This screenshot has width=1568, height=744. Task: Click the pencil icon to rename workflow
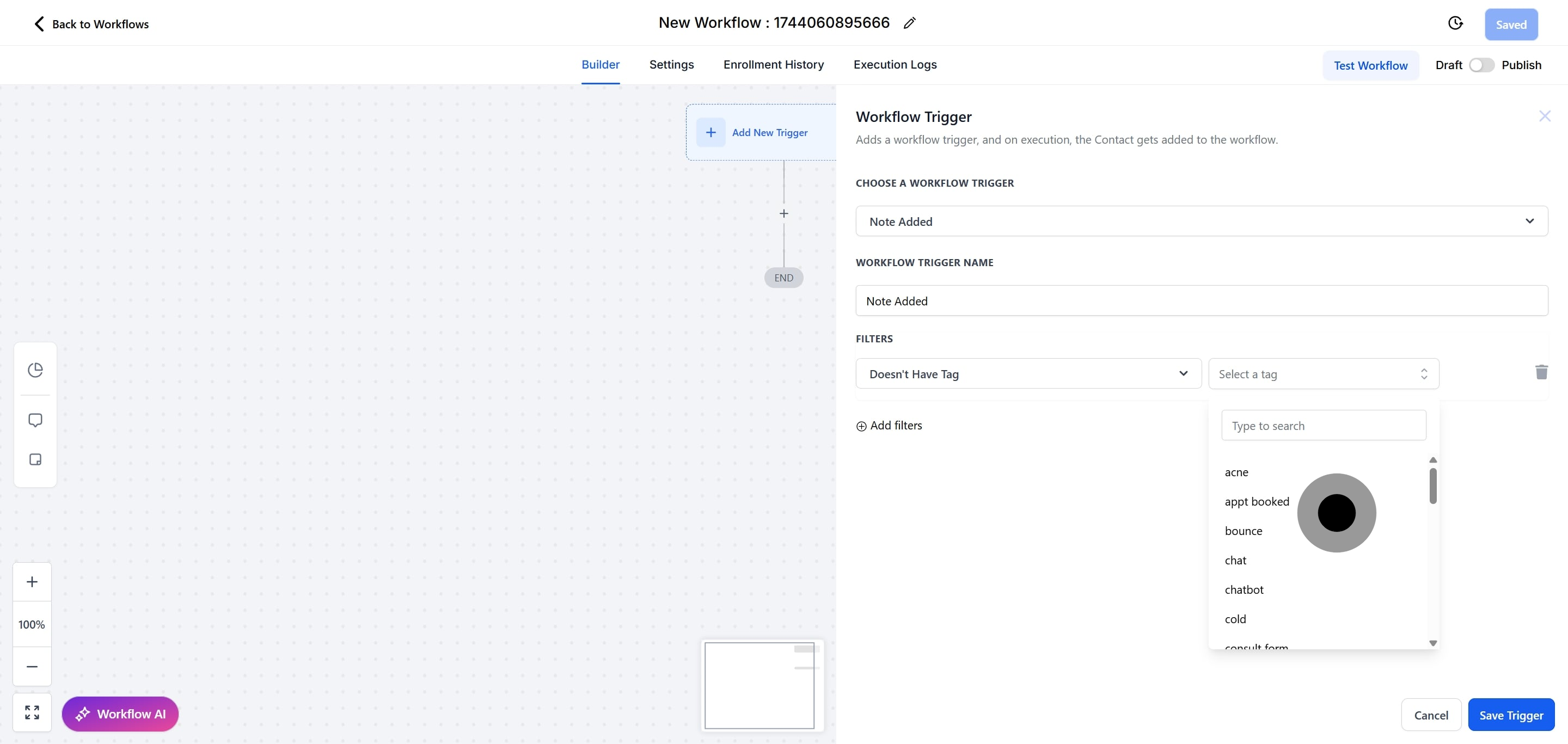pos(909,23)
